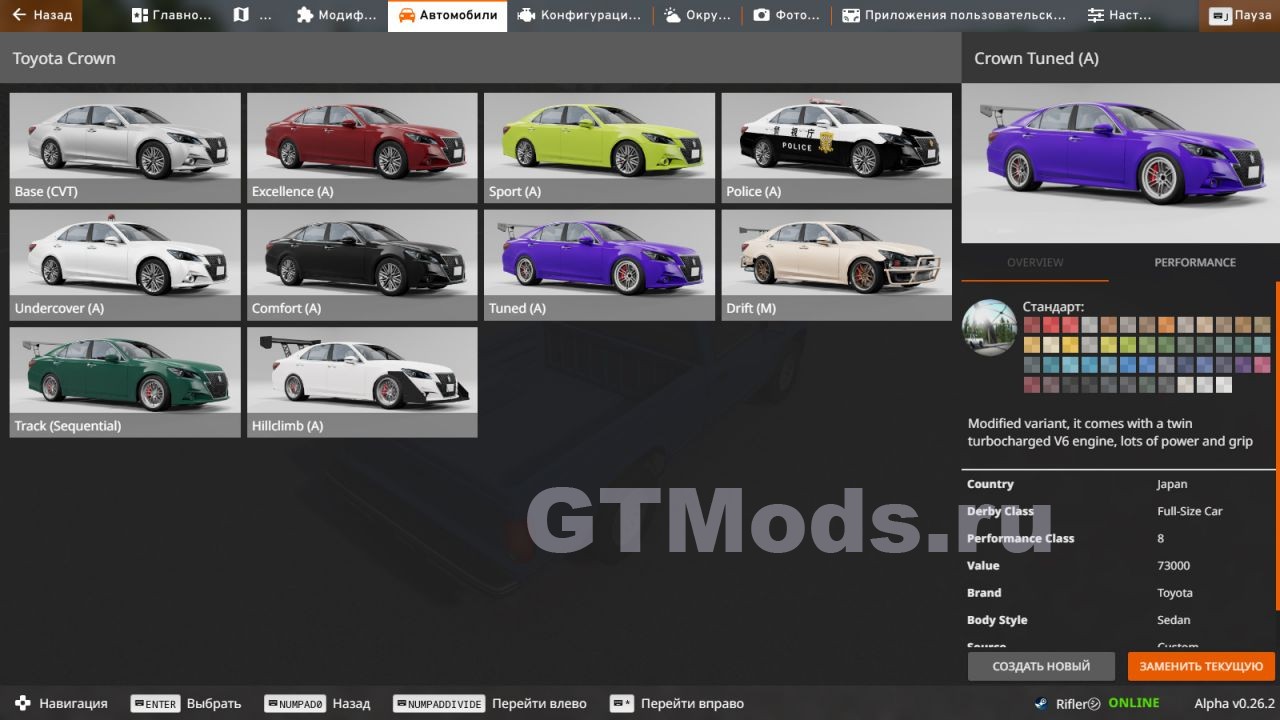Select the Tuned (A) purple car
1280x720 pixels.
[599, 265]
